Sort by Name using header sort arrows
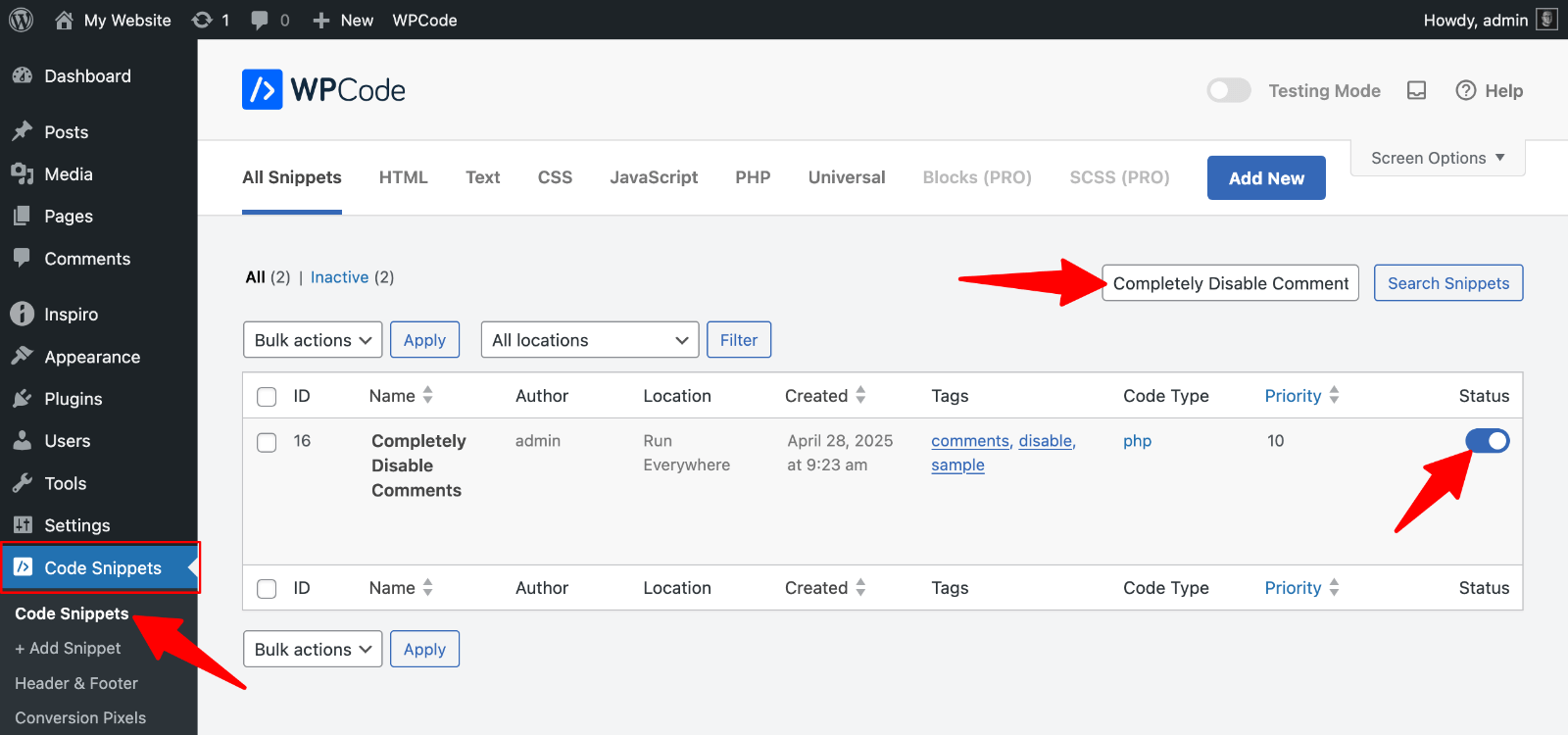 click(x=427, y=395)
